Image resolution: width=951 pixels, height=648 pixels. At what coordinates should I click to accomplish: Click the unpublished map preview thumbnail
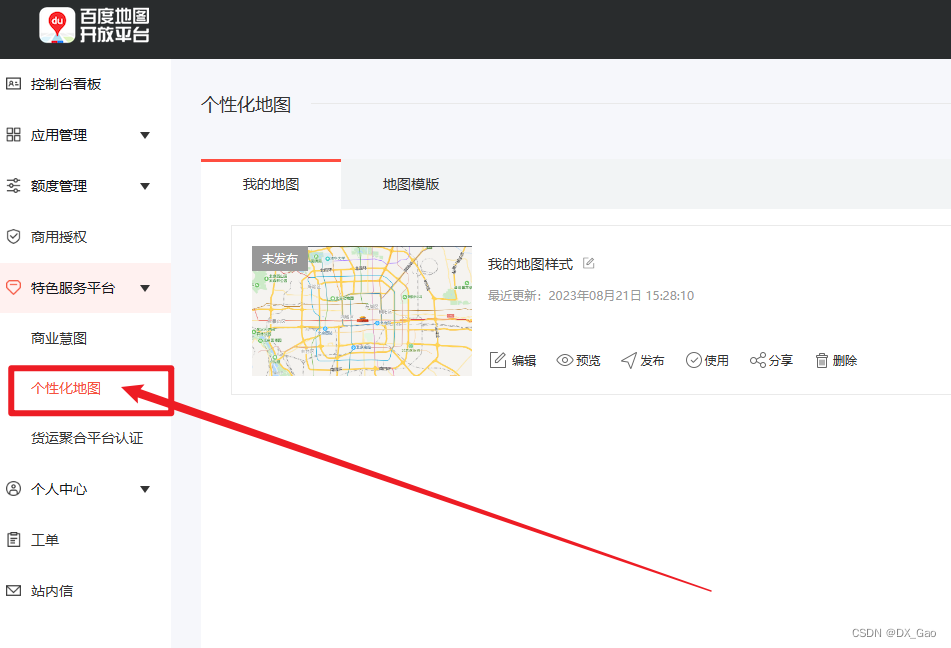[361, 311]
